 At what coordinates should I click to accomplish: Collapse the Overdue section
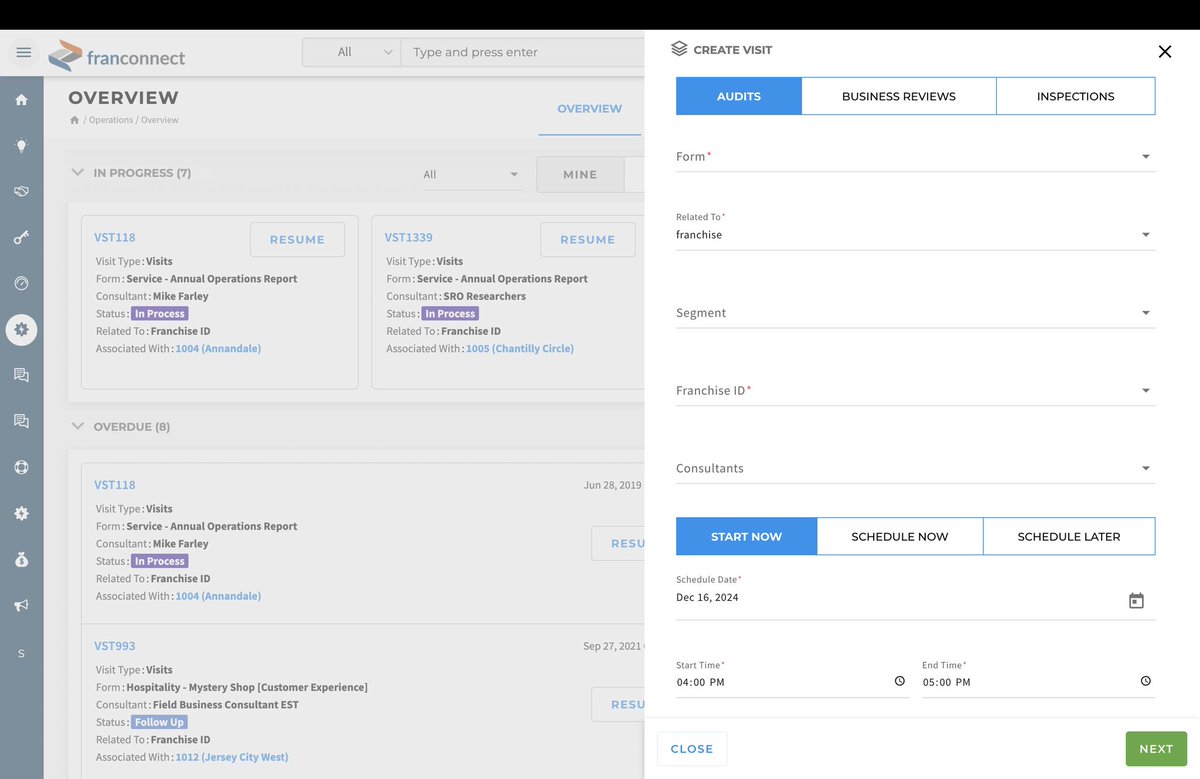click(x=78, y=426)
